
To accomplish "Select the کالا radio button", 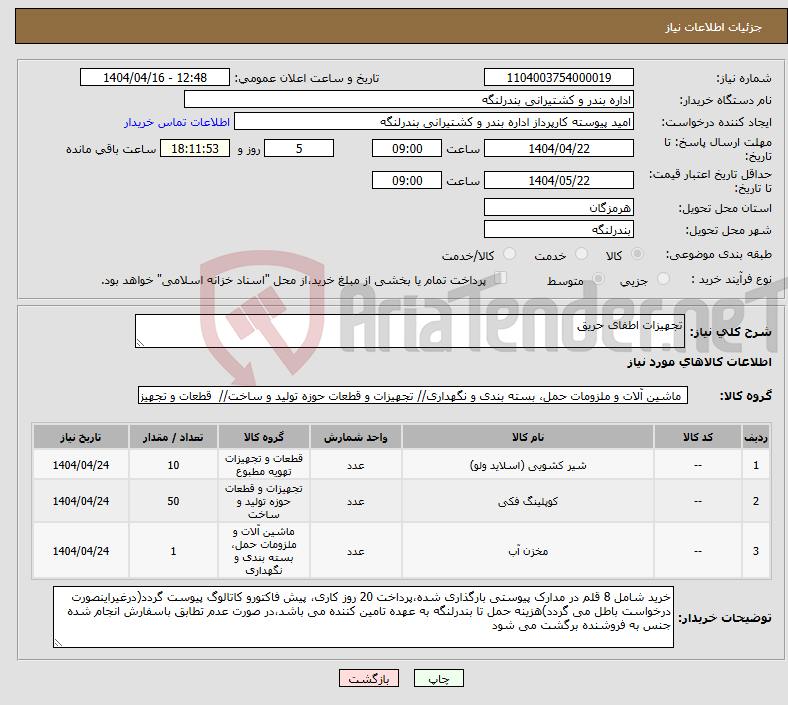I will coord(637,254).
